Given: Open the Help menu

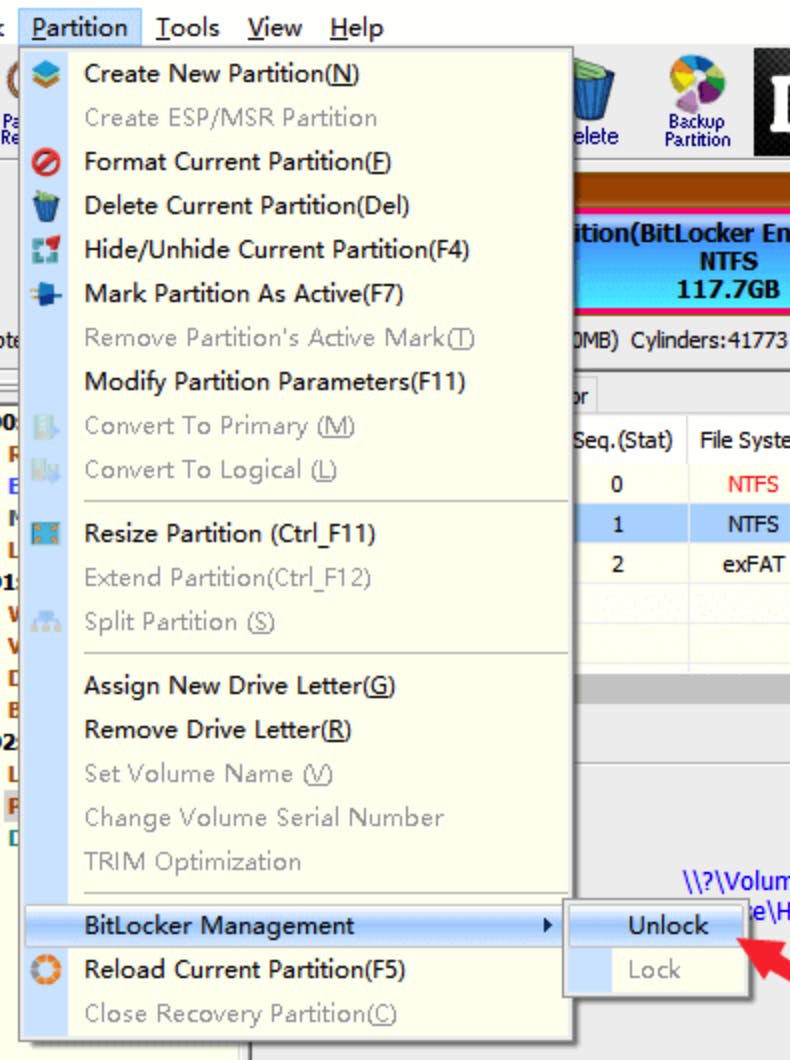Looking at the screenshot, I should click(x=356, y=28).
